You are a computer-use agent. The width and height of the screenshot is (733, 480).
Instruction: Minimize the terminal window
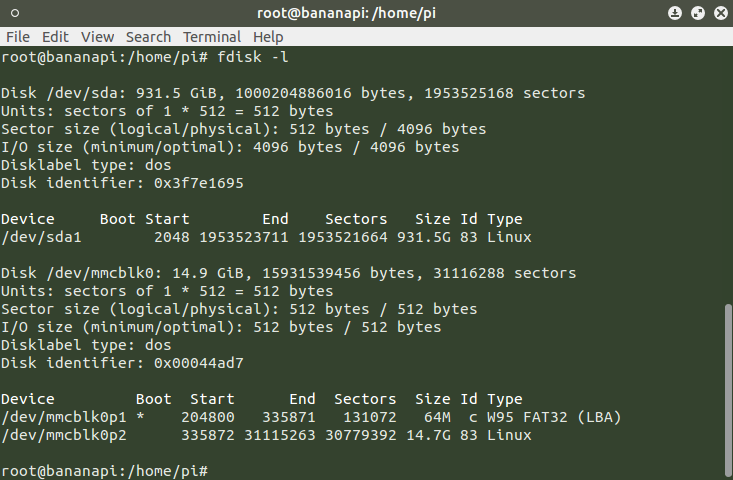[x=674, y=13]
